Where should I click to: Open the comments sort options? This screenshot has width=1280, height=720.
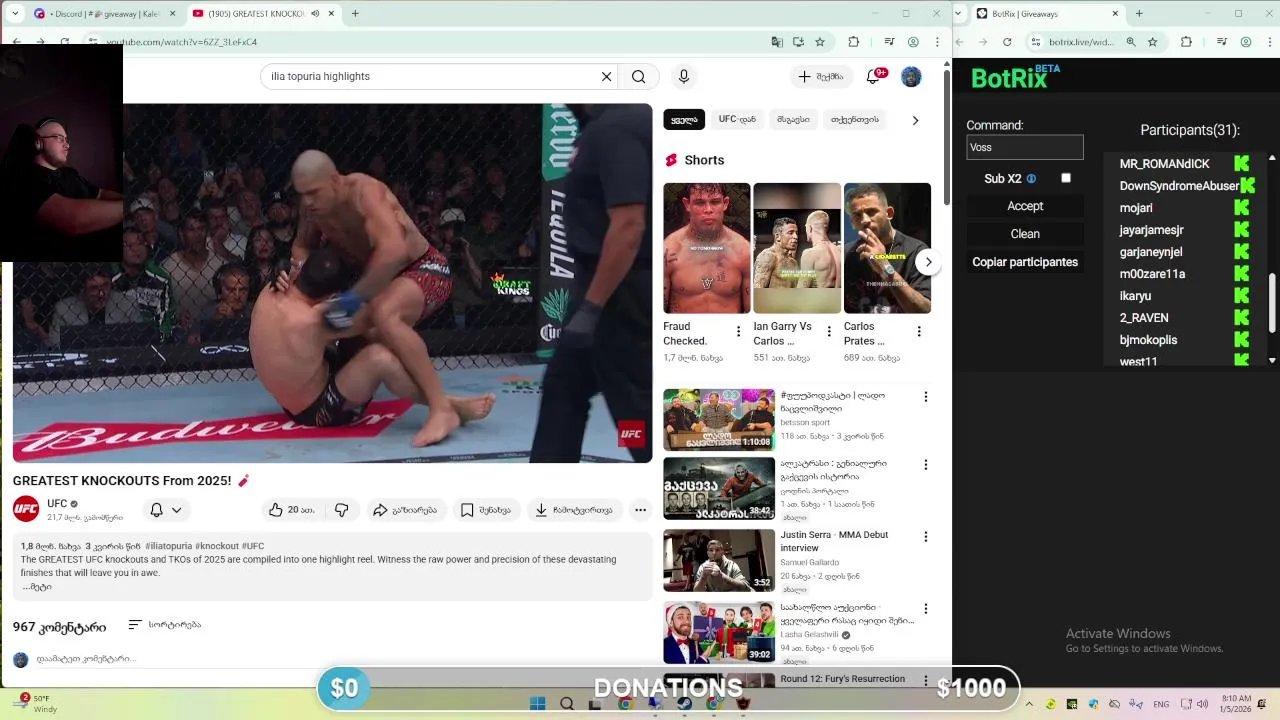click(x=165, y=625)
